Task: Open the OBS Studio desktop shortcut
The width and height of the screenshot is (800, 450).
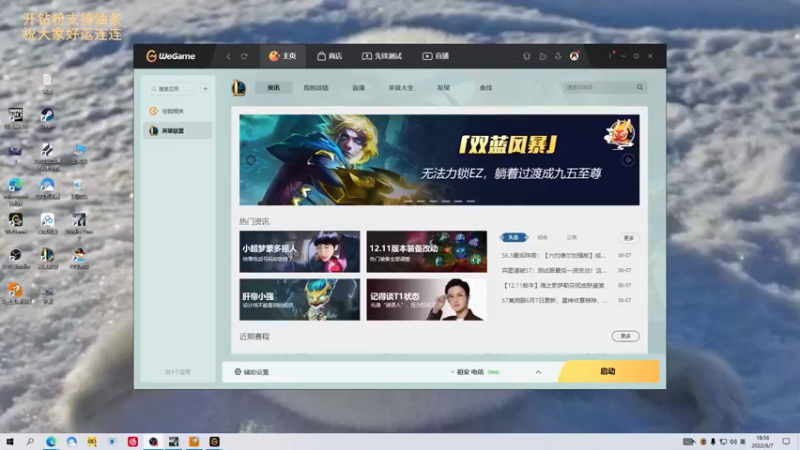Action: tap(15, 258)
